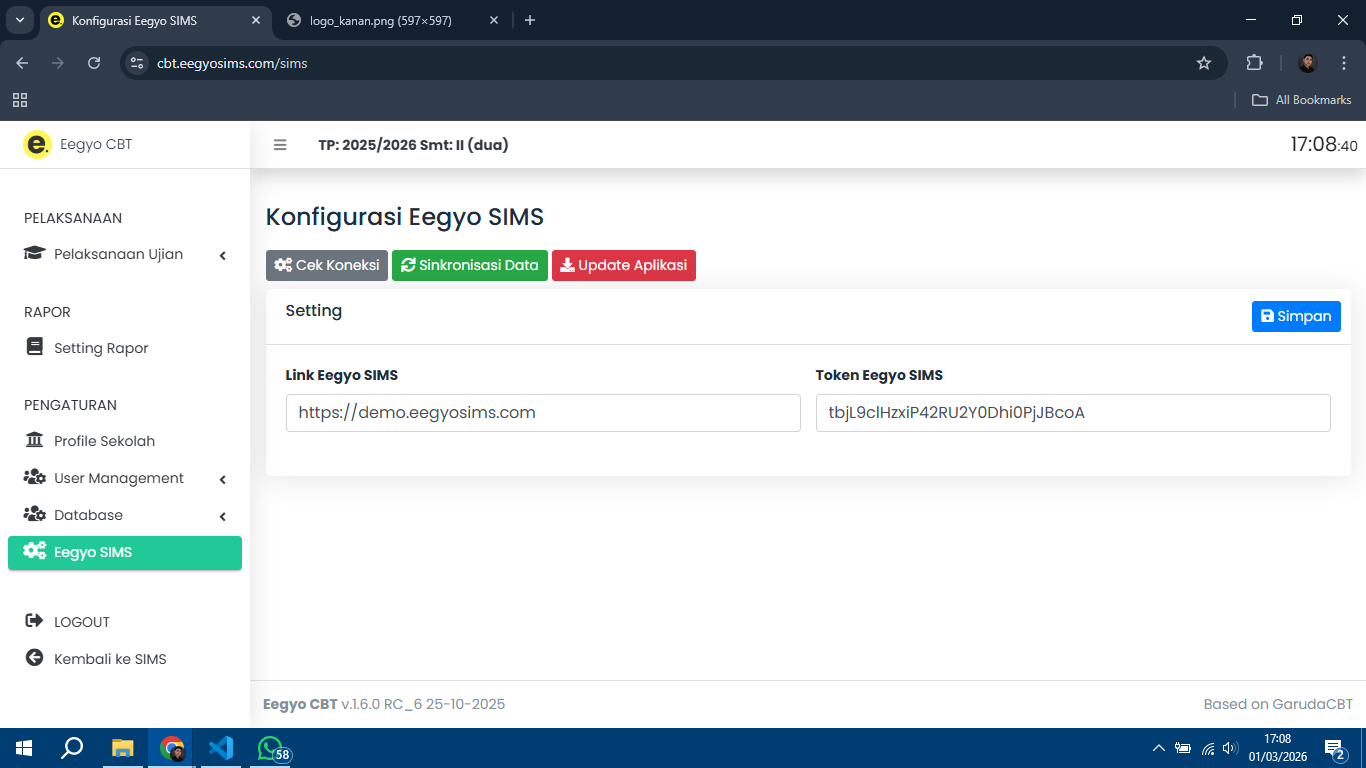Screen dimensions: 1366x768
Task: Click the green Sinkronisasi Data button
Action: pos(469,265)
